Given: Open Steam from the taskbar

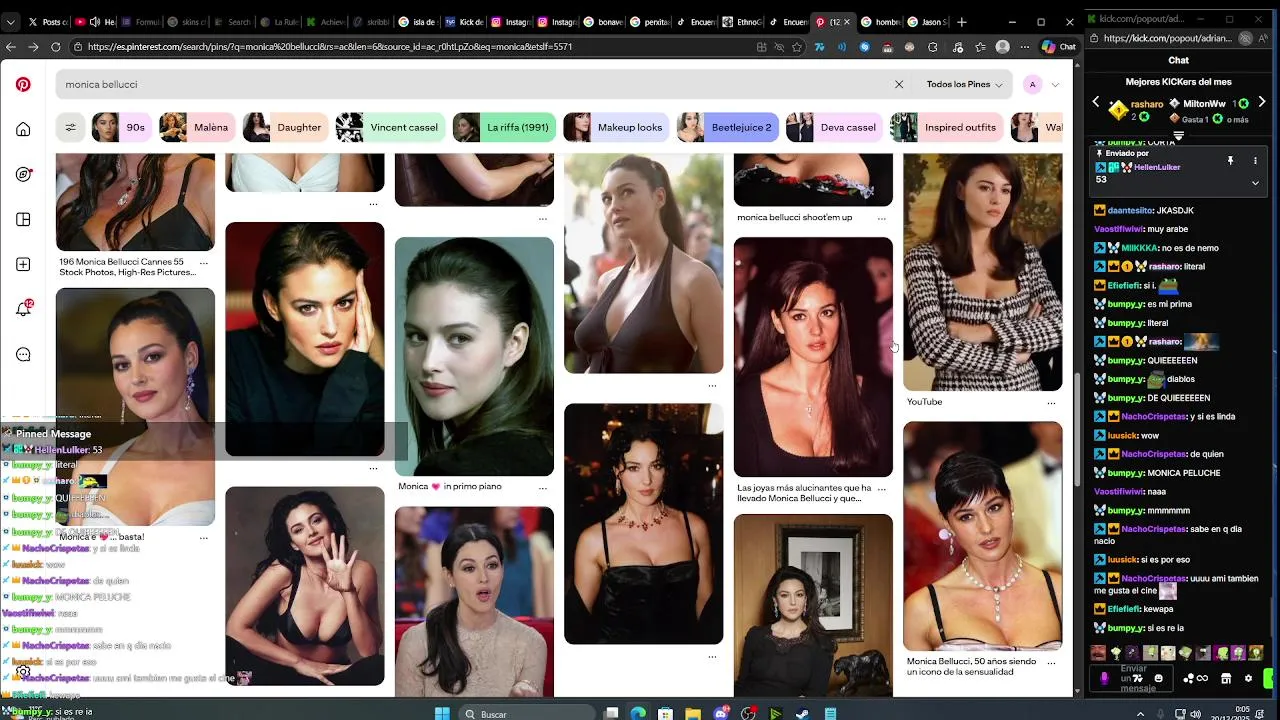Looking at the screenshot, I should coord(803,713).
